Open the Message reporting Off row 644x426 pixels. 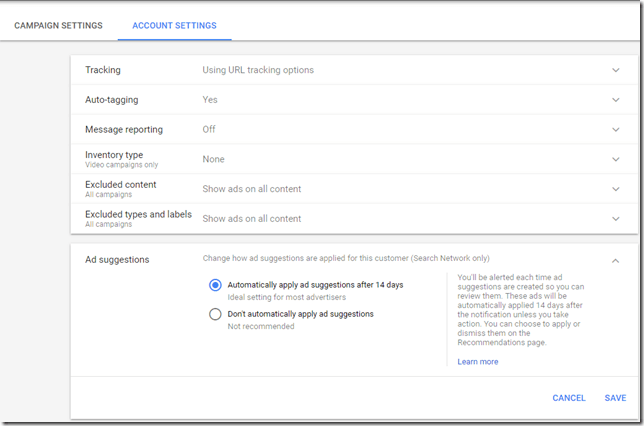tap(209, 129)
